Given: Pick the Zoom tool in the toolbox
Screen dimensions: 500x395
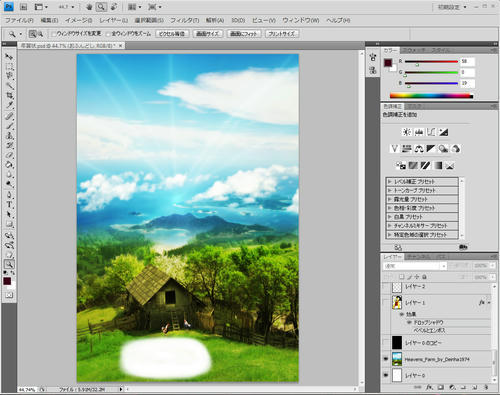Looking at the screenshot, I should click(9, 264).
